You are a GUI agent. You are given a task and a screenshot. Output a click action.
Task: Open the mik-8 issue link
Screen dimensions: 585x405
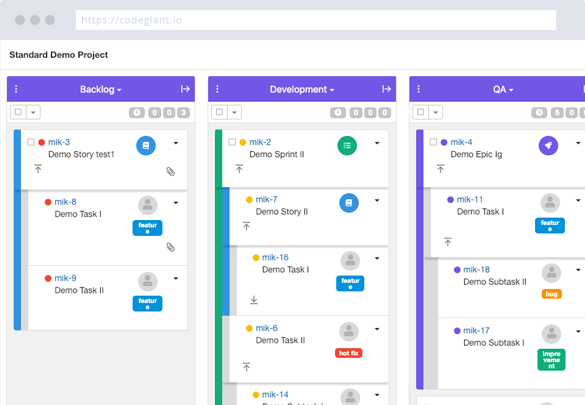pyautogui.click(x=65, y=202)
